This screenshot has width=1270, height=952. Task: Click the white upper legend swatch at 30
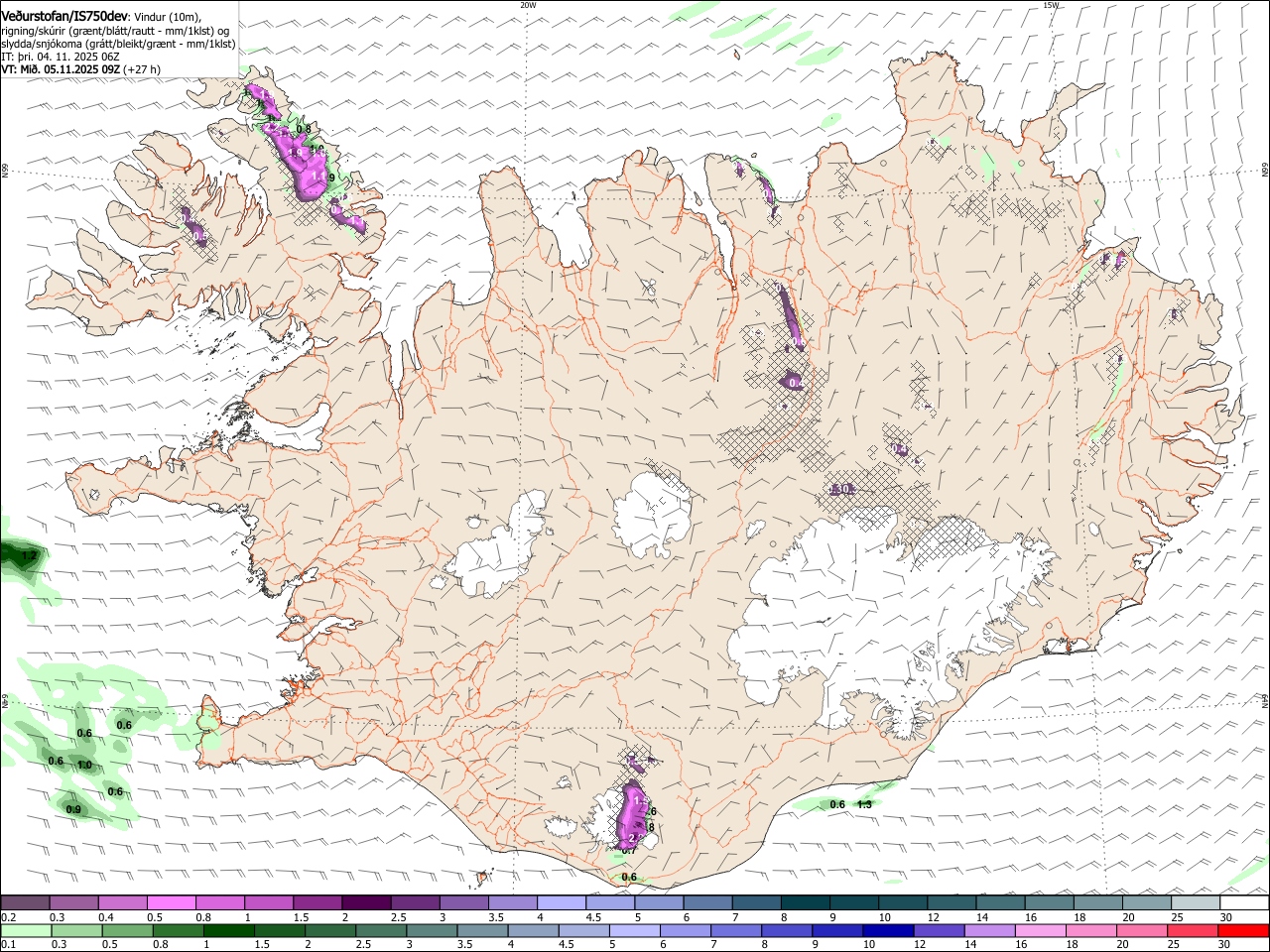1242,902
